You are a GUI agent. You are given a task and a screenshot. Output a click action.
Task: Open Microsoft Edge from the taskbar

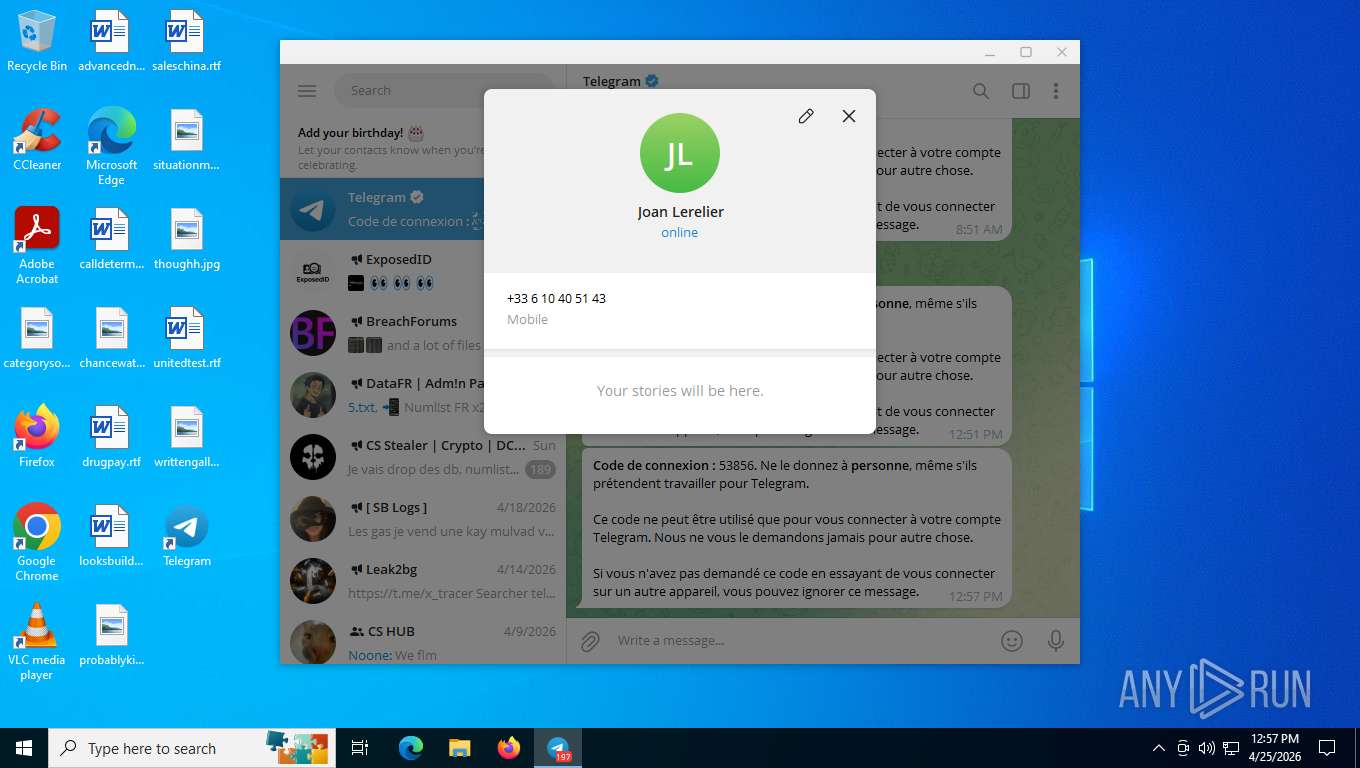tap(410, 748)
